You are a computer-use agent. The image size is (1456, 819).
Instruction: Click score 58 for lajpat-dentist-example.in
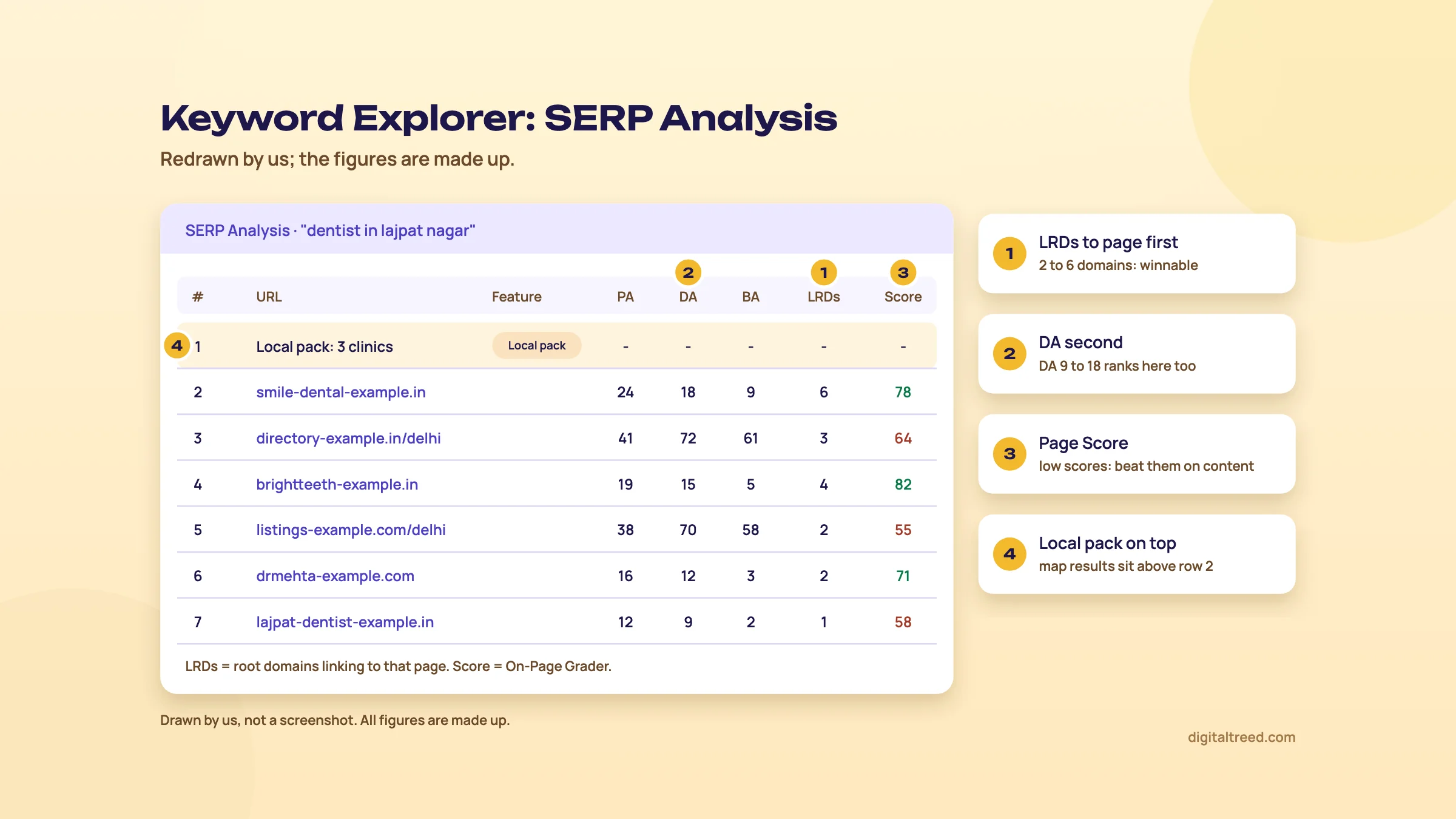(903, 622)
